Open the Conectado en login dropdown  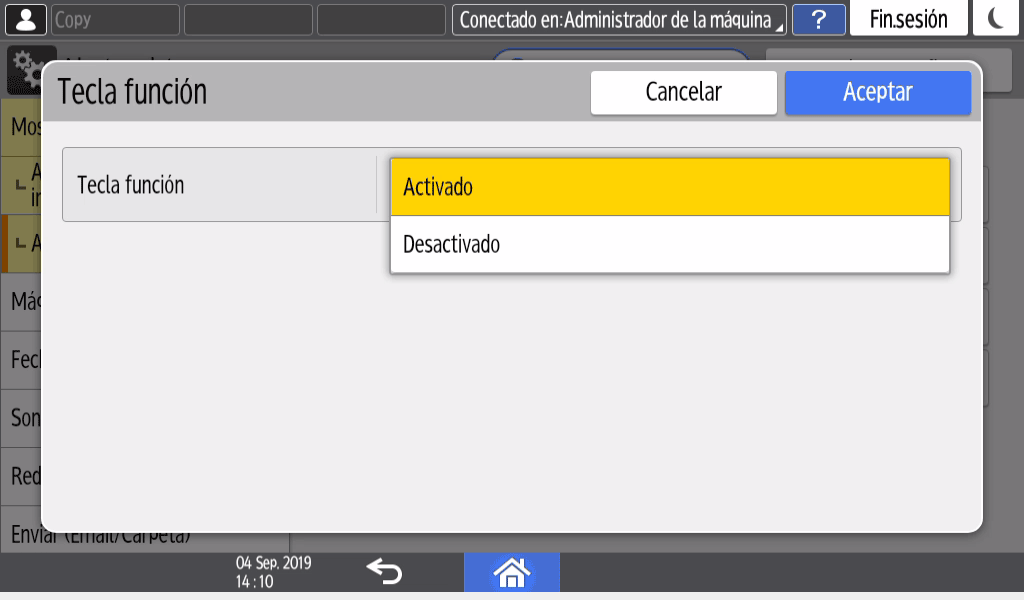point(619,19)
